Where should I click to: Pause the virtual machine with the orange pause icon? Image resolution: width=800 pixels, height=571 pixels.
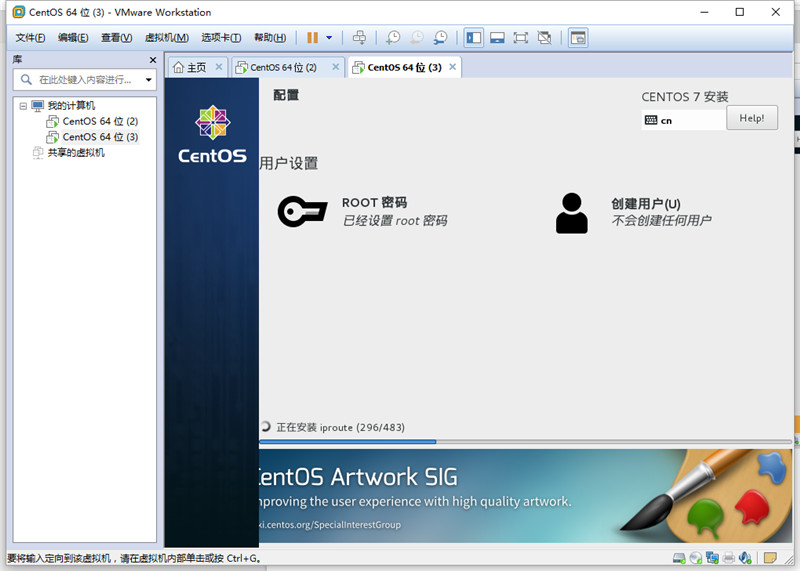[x=312, y=38]
